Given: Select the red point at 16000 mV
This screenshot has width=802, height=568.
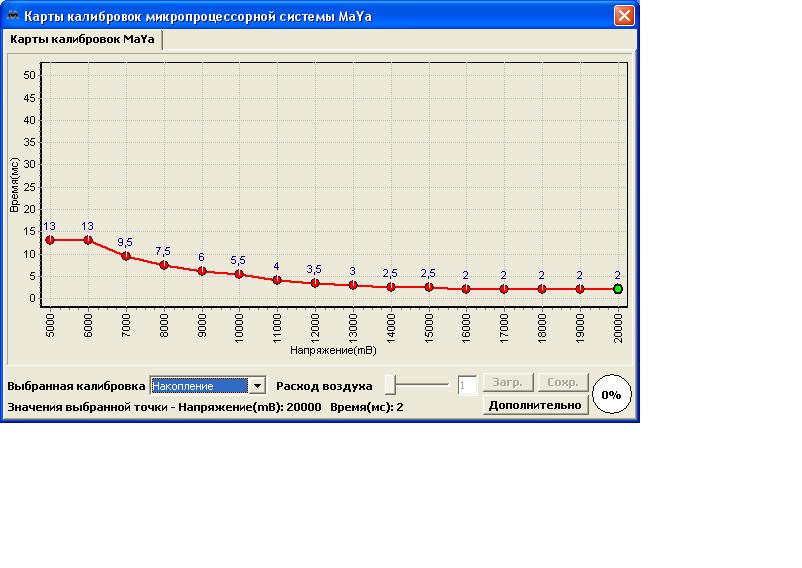Looking at the screenshot, I should click(x=466, y=289).
